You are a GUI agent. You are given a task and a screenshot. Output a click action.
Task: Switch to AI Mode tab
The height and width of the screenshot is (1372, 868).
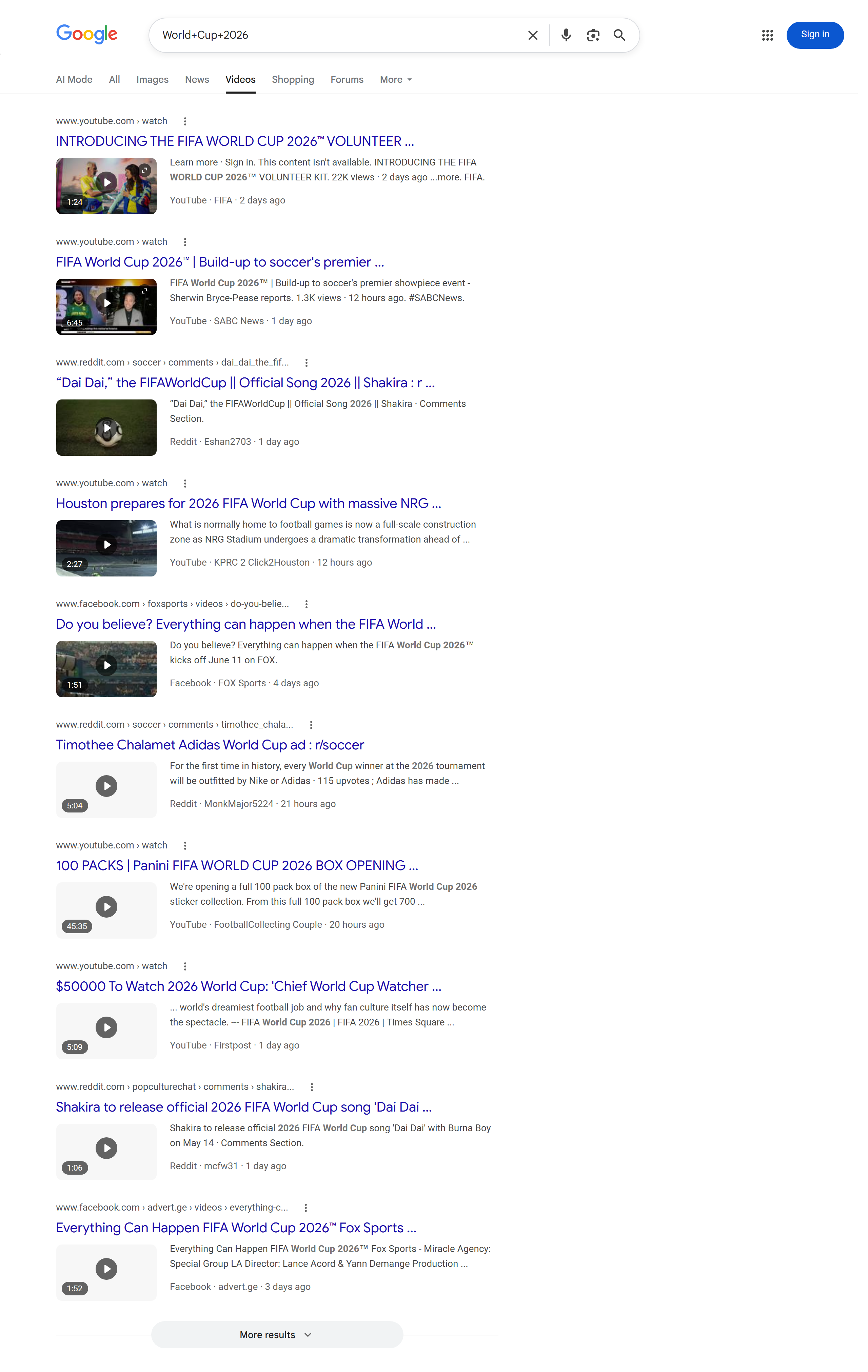[74, 80]
